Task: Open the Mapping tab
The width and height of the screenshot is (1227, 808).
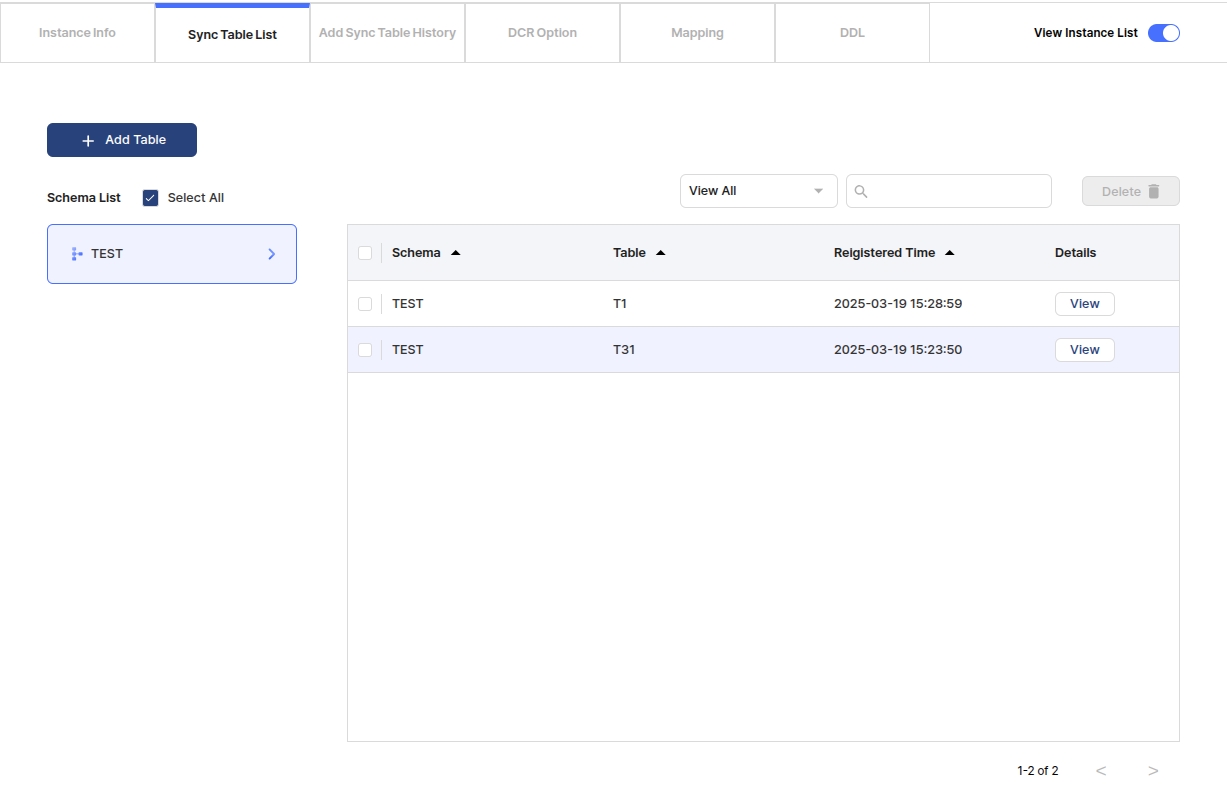Action: (x=697, y=33)
